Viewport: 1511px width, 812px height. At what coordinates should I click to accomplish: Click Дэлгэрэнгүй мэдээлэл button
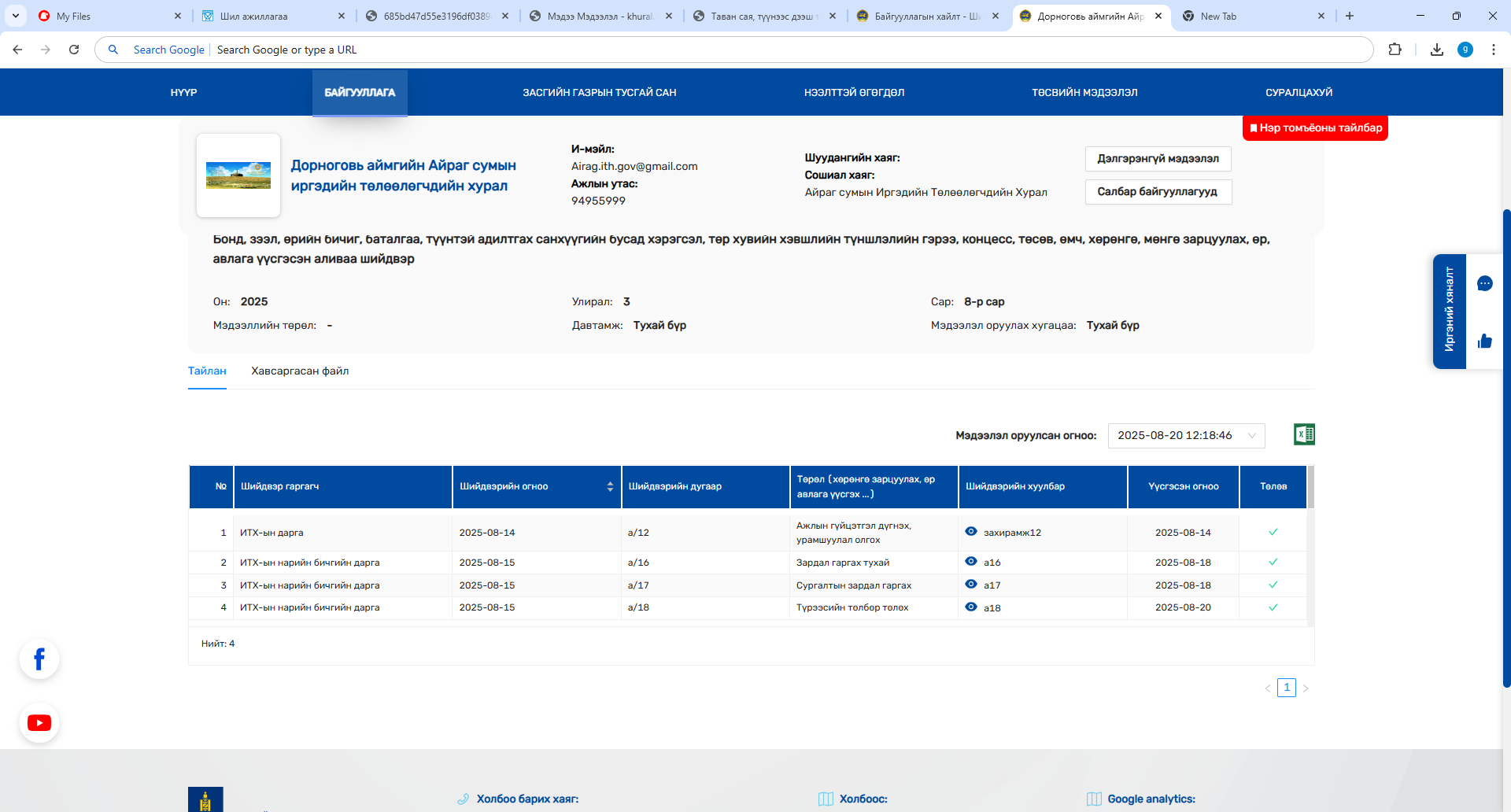click(x=1158, y=159)
